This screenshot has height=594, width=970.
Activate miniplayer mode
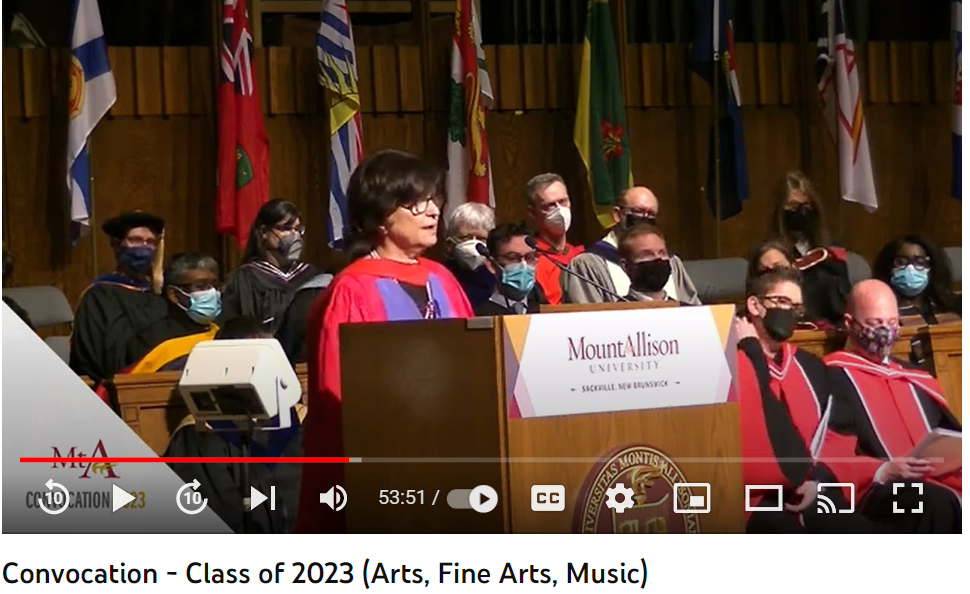point(691,498)
